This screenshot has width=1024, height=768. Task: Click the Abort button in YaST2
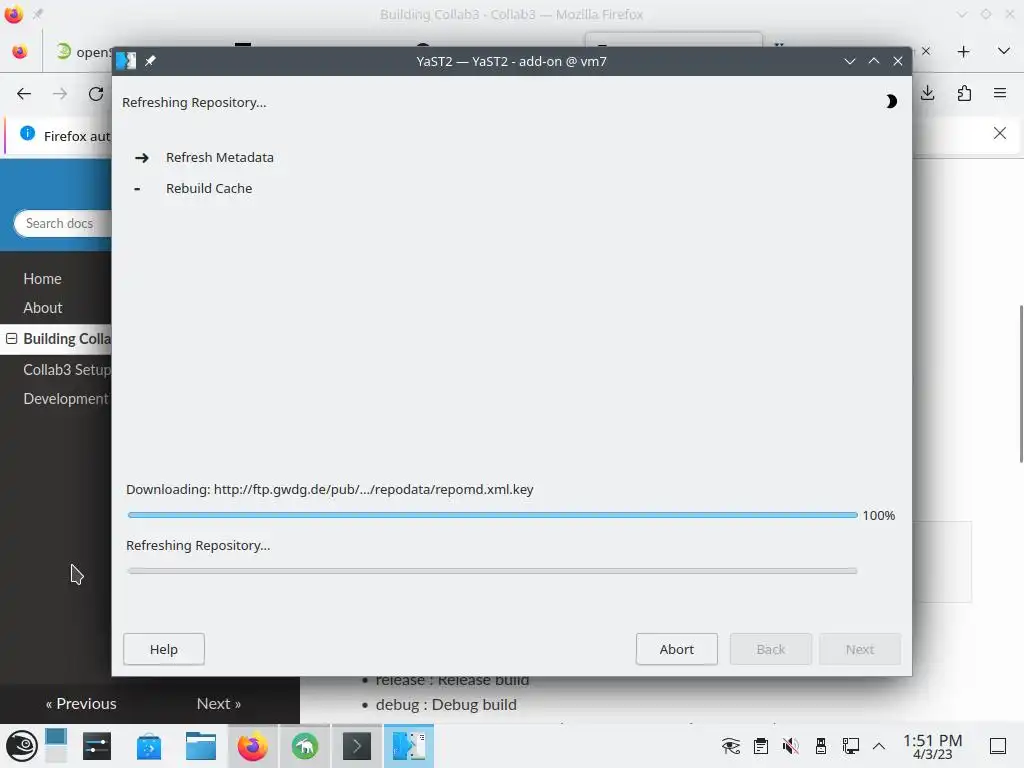(677, 649)
